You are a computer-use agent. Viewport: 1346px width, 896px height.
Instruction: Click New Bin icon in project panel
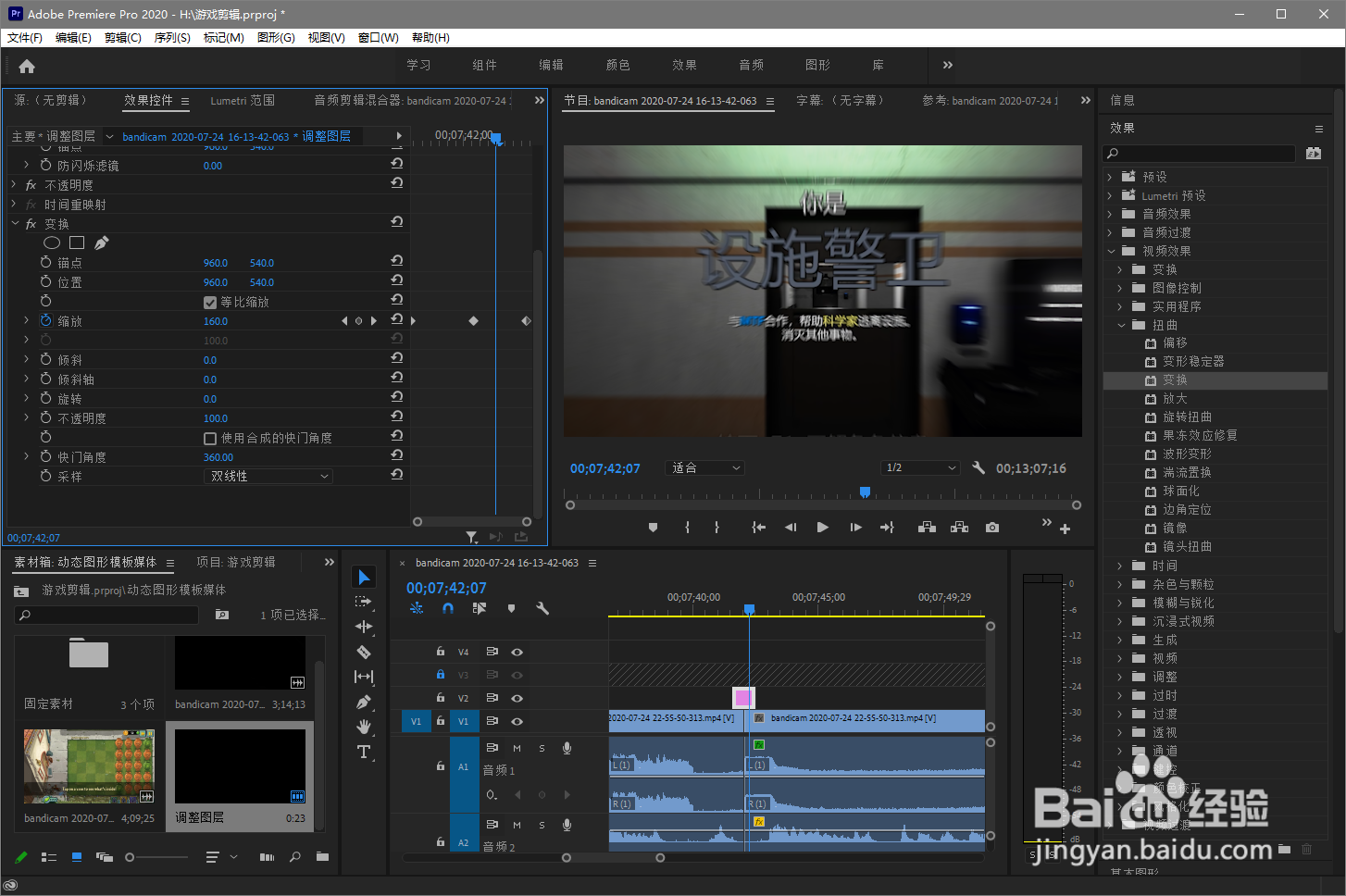322,857
